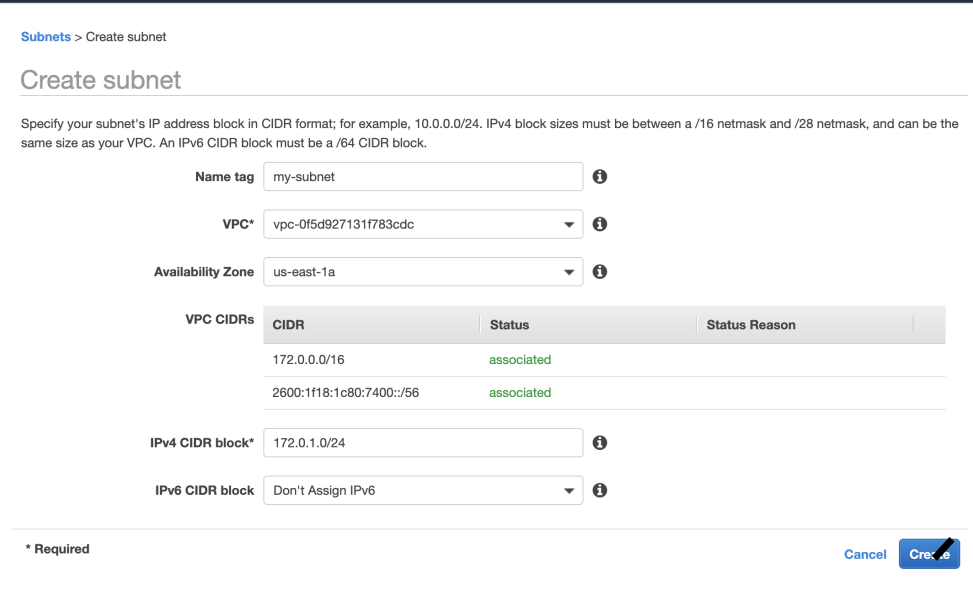Click the info icon for IPv6 CIDR block

click(x=599, y=490)
